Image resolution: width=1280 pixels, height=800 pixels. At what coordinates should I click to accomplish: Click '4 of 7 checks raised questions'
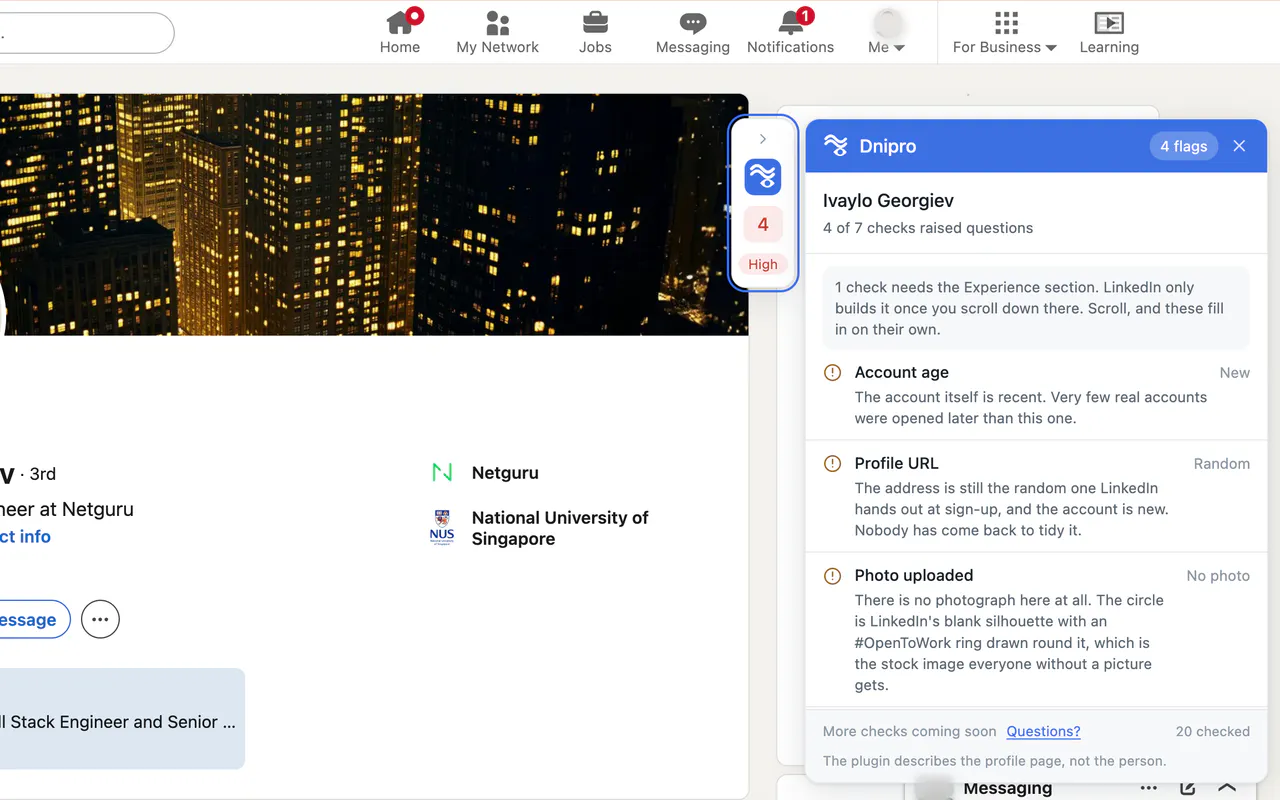pos(928,228)
